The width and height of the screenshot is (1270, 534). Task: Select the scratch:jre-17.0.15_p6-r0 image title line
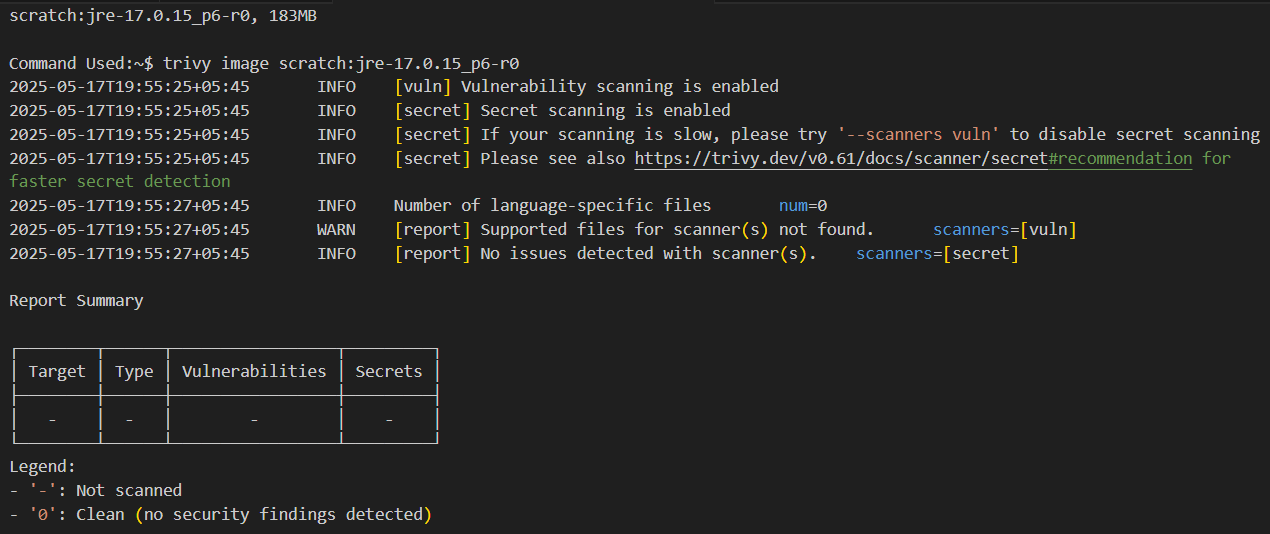pos(164,15)
